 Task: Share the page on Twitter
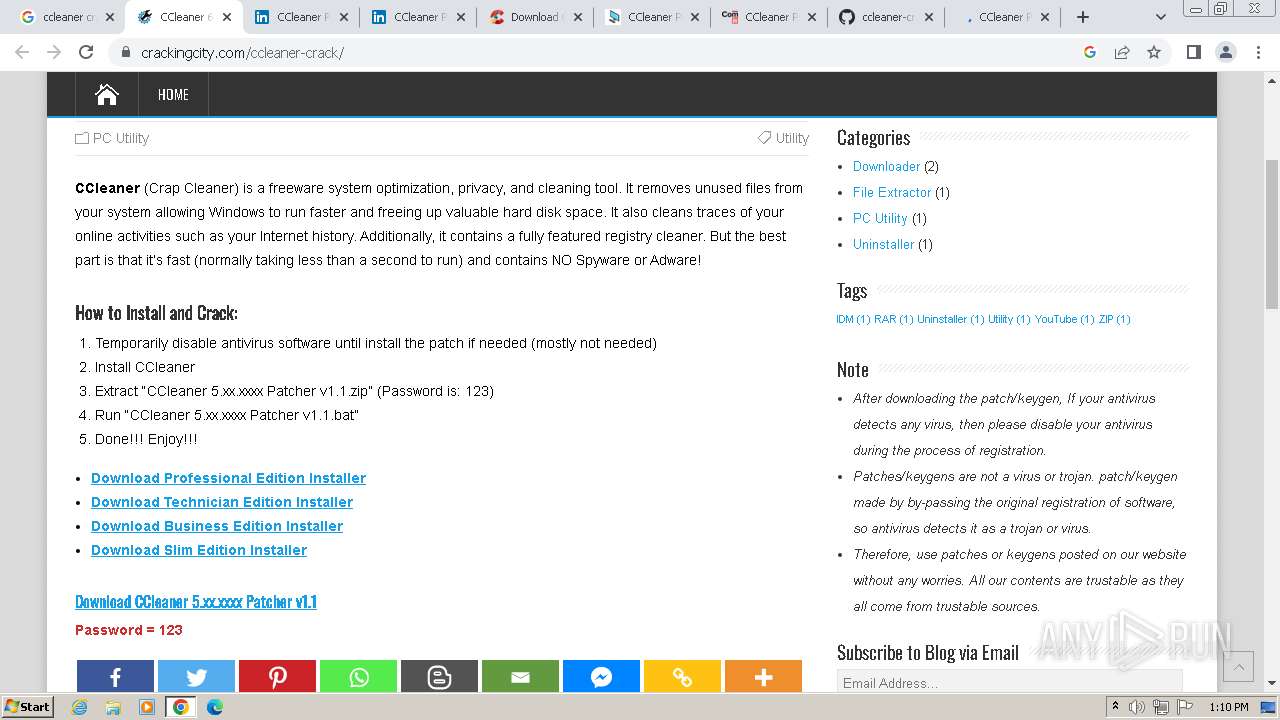pyautogui.click(x=196, y=677)
